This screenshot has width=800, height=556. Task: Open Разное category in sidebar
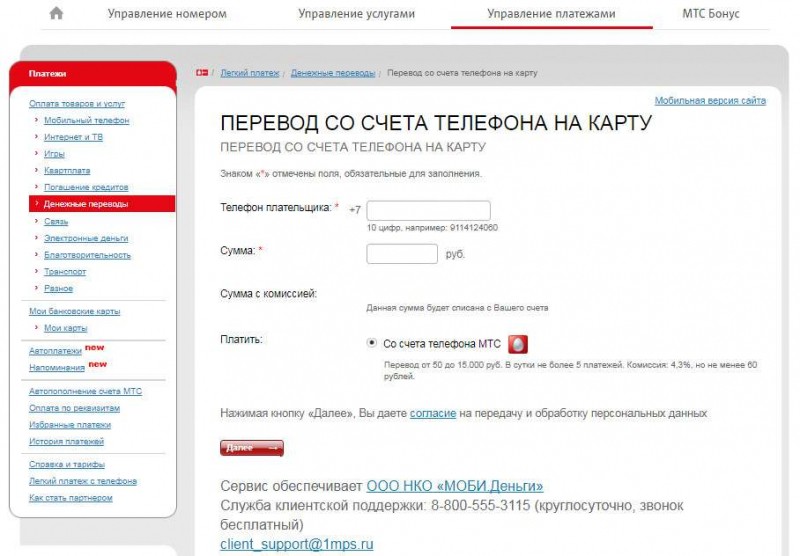58,289
